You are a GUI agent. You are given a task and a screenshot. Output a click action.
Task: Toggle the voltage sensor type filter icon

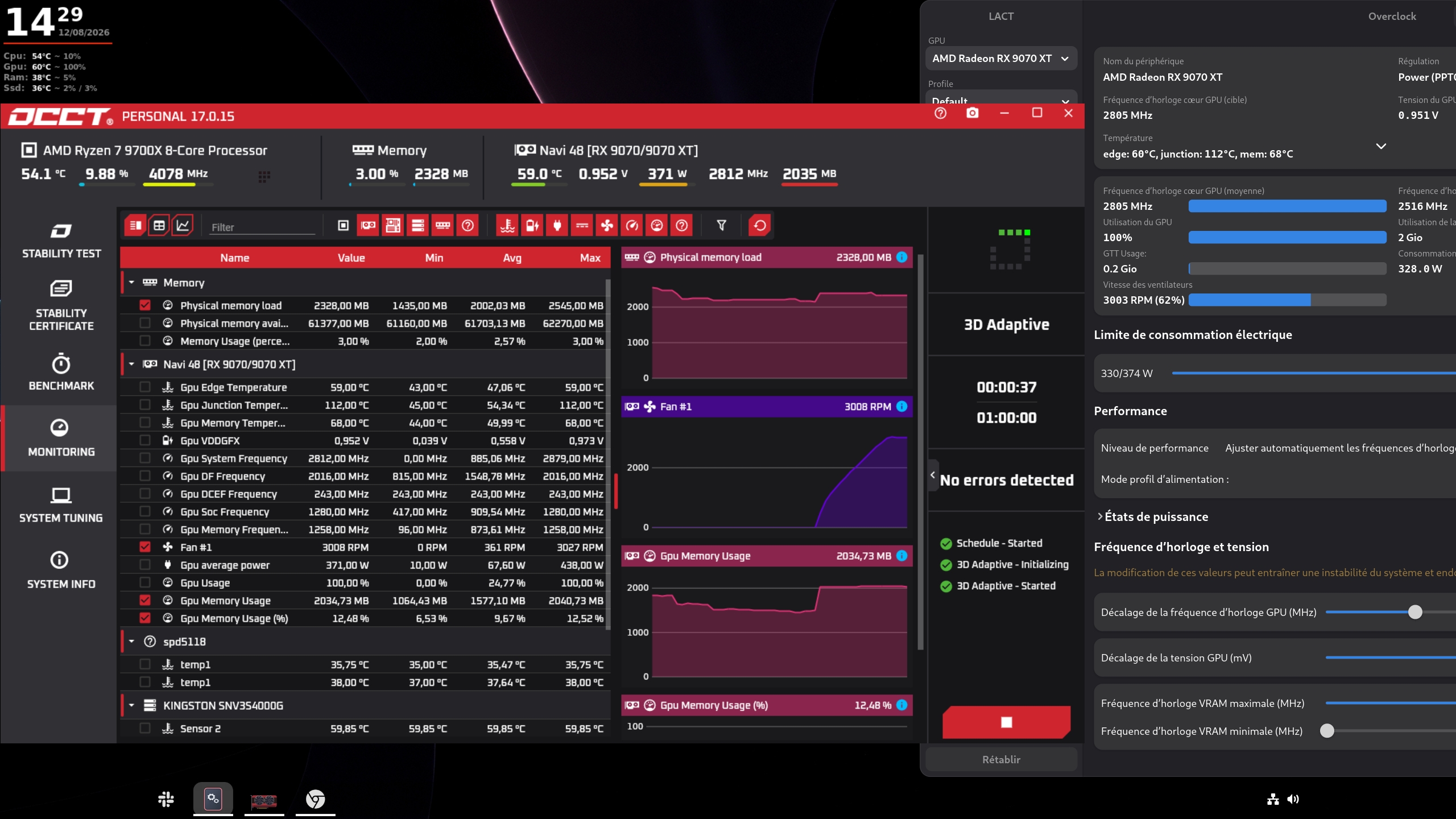(532, 226)
